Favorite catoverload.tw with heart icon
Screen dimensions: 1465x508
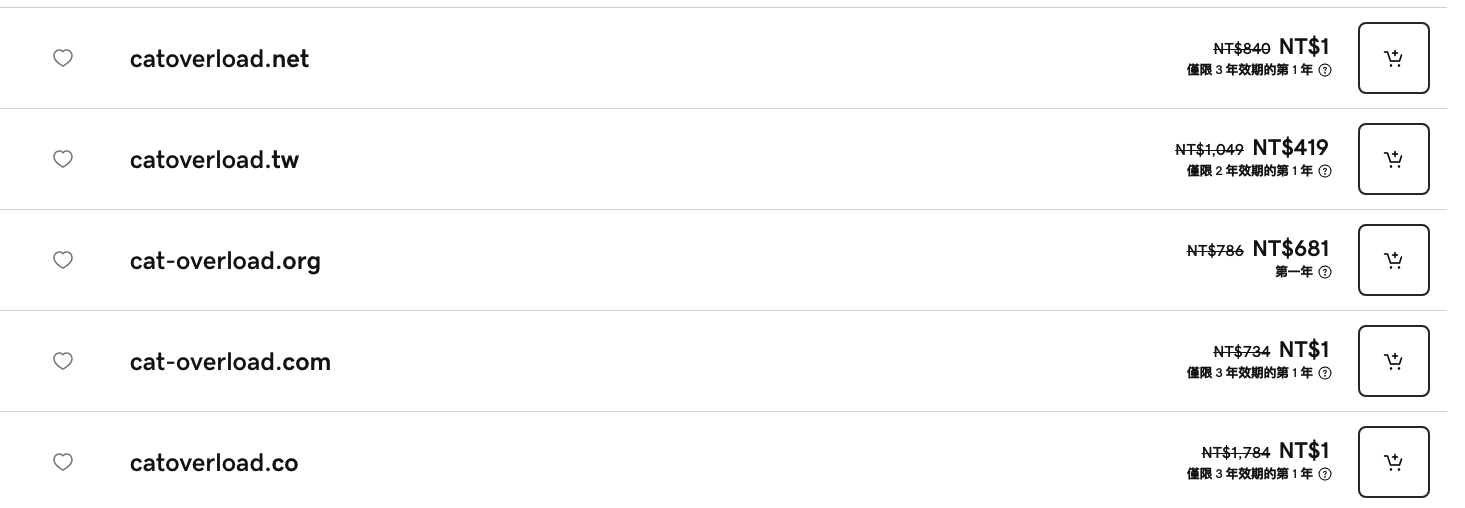coord(62,159)
